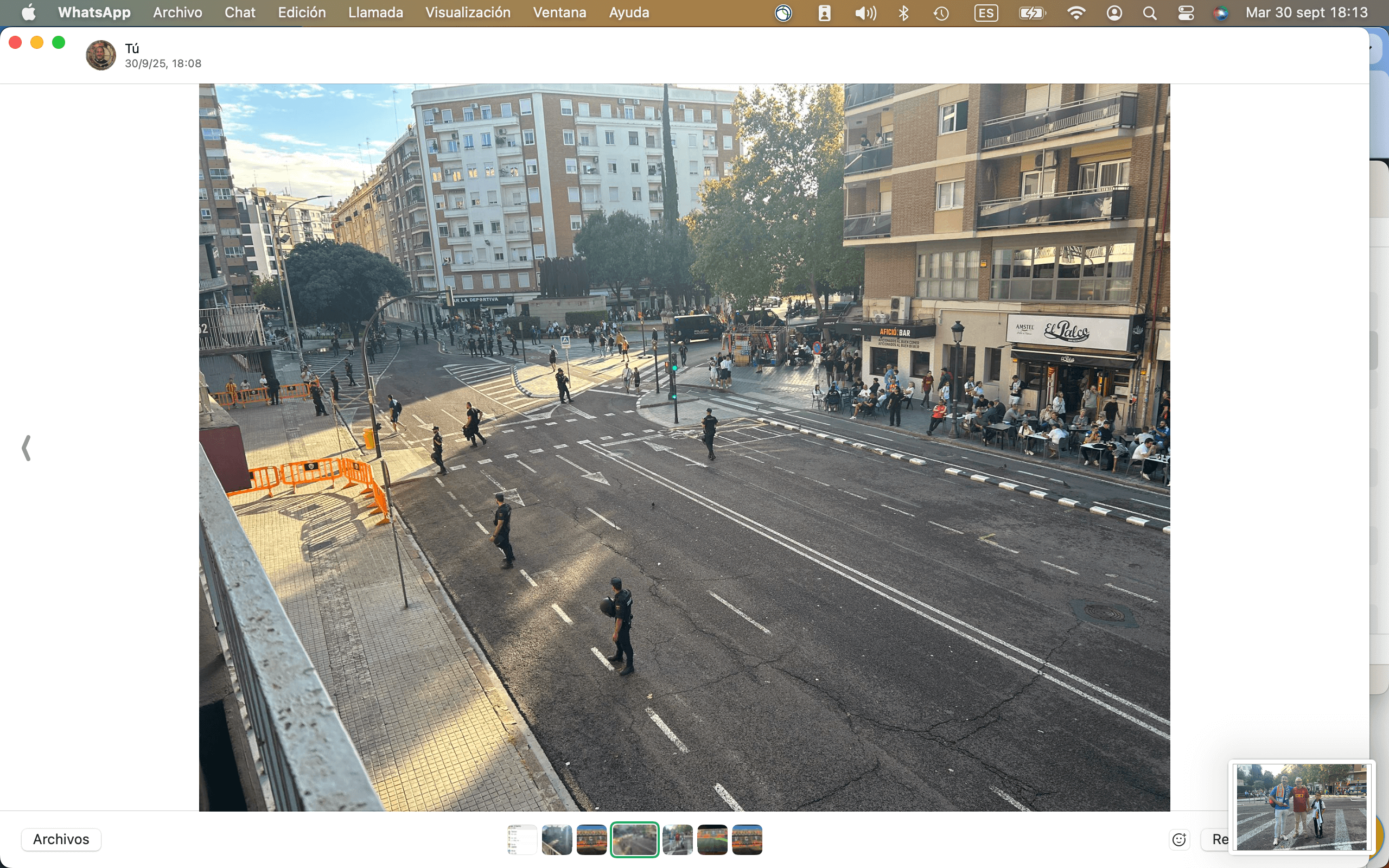Open macOS Control Center icon
Viewport: 1389px width, 868px height.
1186,12
